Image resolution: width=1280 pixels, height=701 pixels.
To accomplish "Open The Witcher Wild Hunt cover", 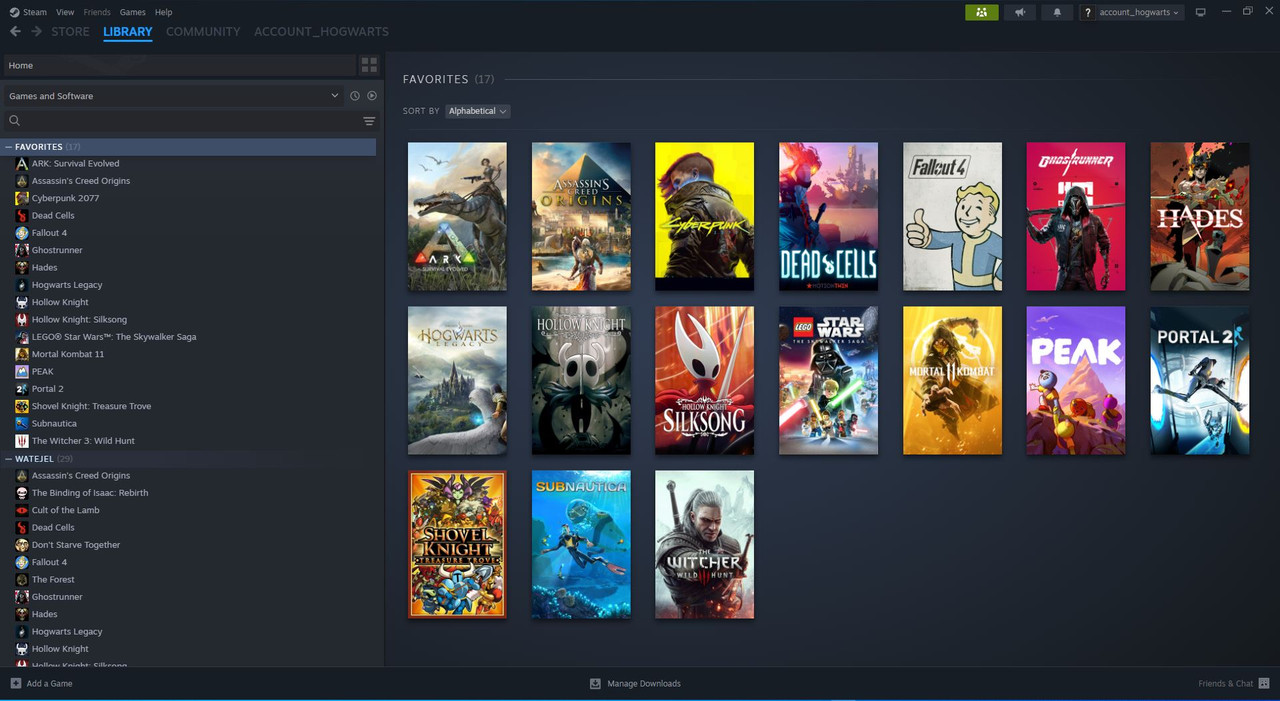I will coord(705,544).
